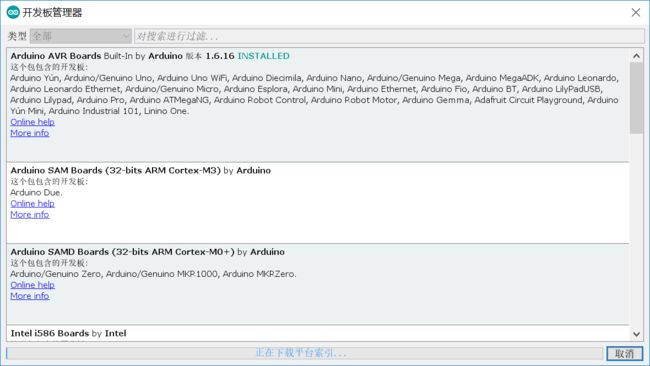650x366 pixels.
Task: Click the Arduino/Genuino Zero board list text
Action: 153,274
